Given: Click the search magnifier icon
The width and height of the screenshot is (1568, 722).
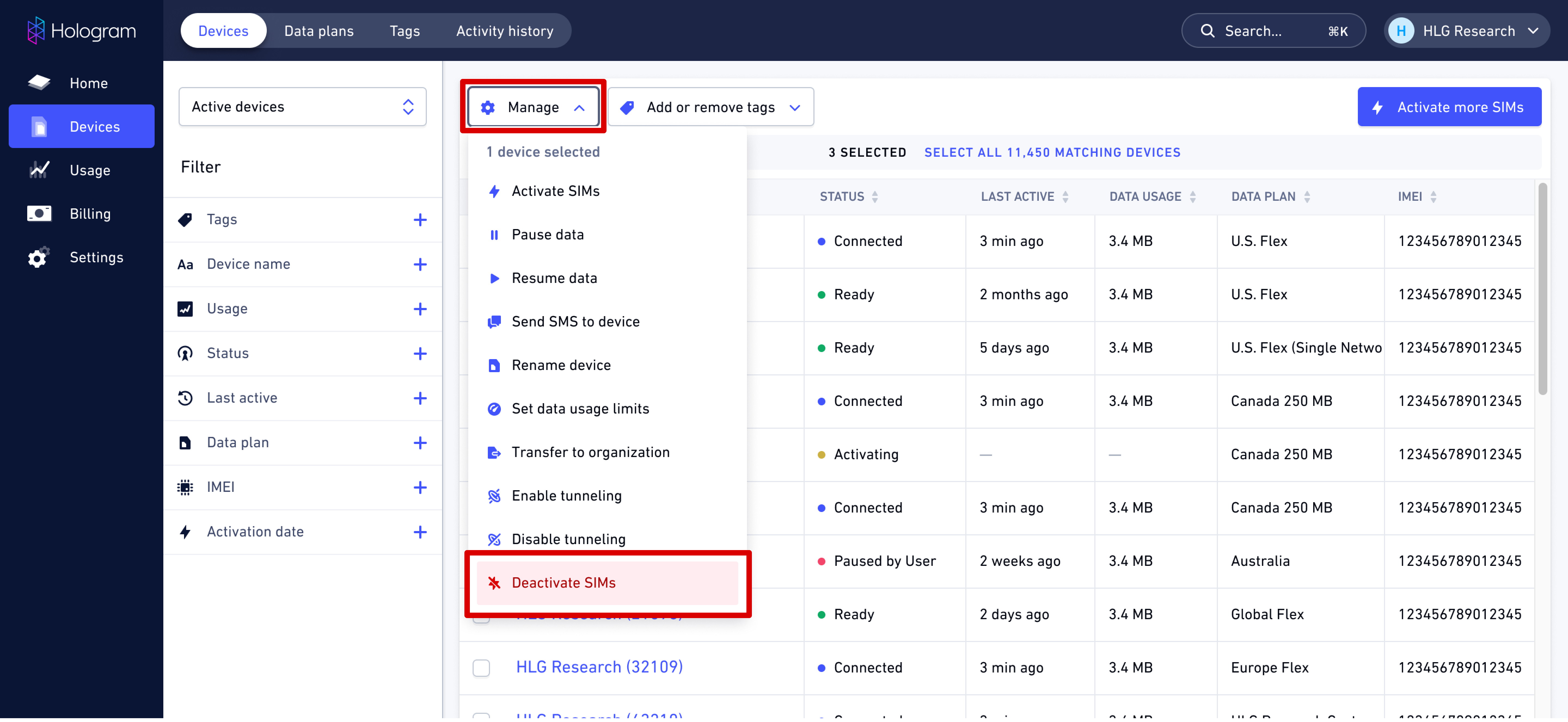Looking at the screenshot, I should click(x=1208, y=31).
